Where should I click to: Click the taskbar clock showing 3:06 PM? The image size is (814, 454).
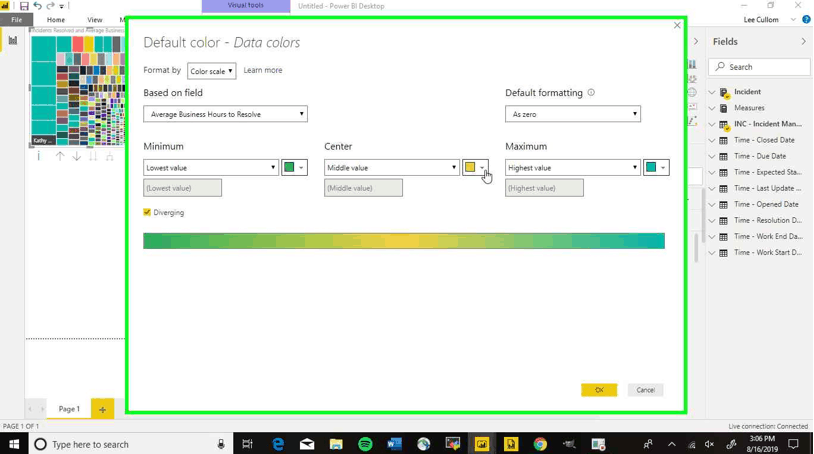[762, 444]
